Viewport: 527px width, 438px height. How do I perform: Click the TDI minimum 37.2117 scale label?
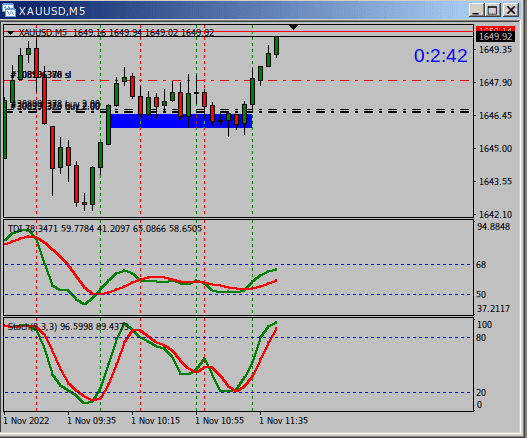493,309
